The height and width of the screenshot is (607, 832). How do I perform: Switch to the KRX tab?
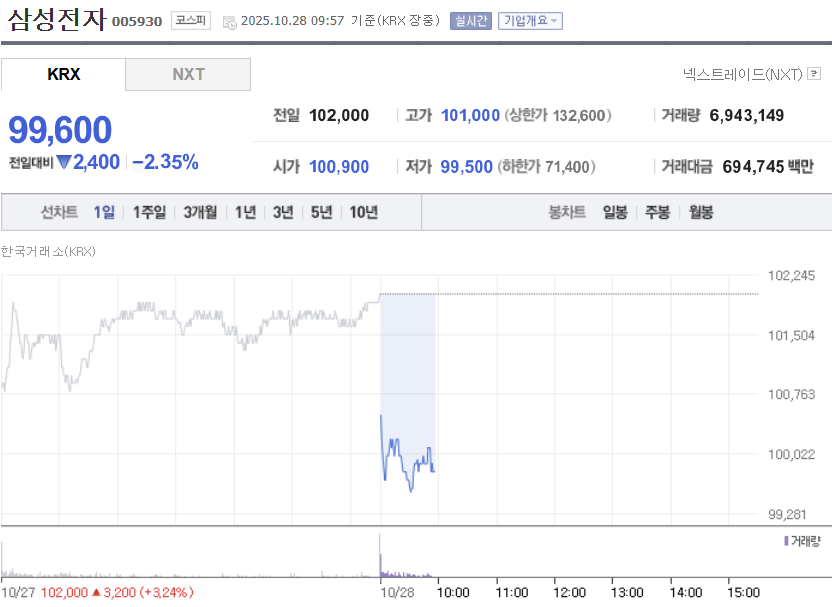coord(64,74)
